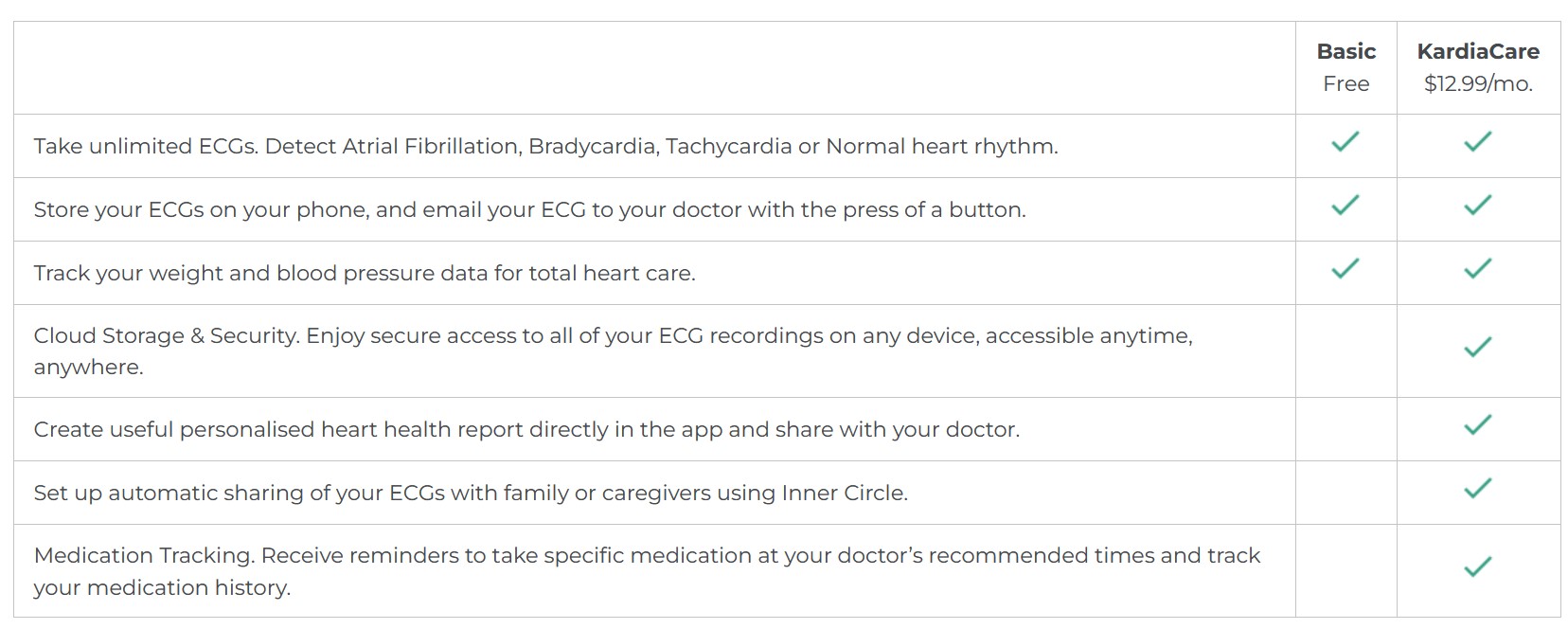Click KardiaCare checkmark for Medication Tracking row
The height and width of the screenshot is (629, 1568).
[1477, 567]
